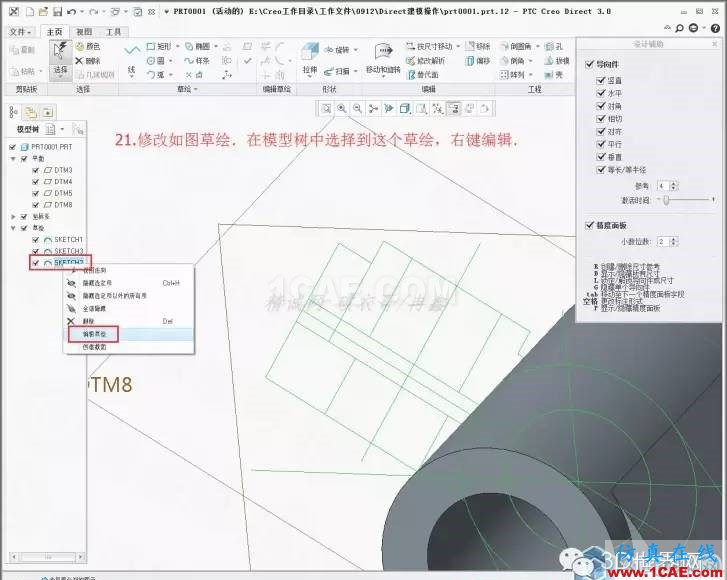Screen dimensions: 727x580
Task: Choose the Ctrl+H hide entry in context menu
Action: click(129, 283)
